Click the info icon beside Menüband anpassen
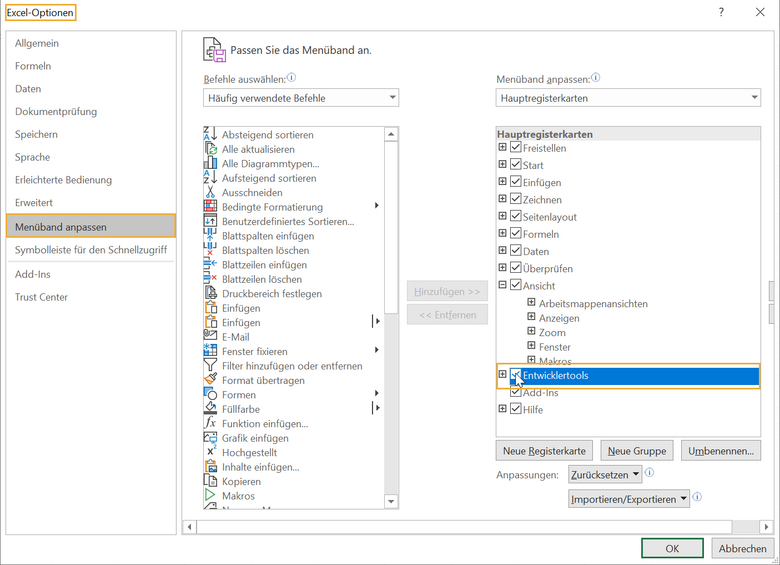 (x=595, y=78)
